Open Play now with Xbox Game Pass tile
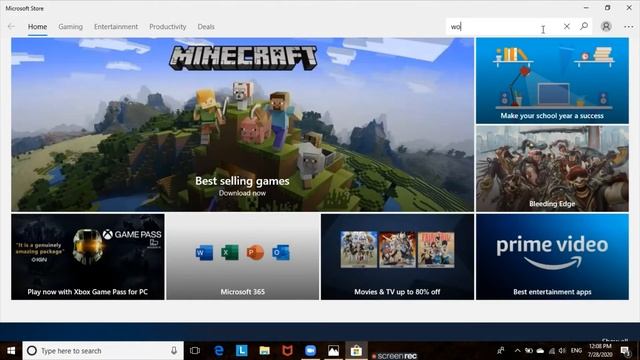640x360 pixels. [88, 257]
